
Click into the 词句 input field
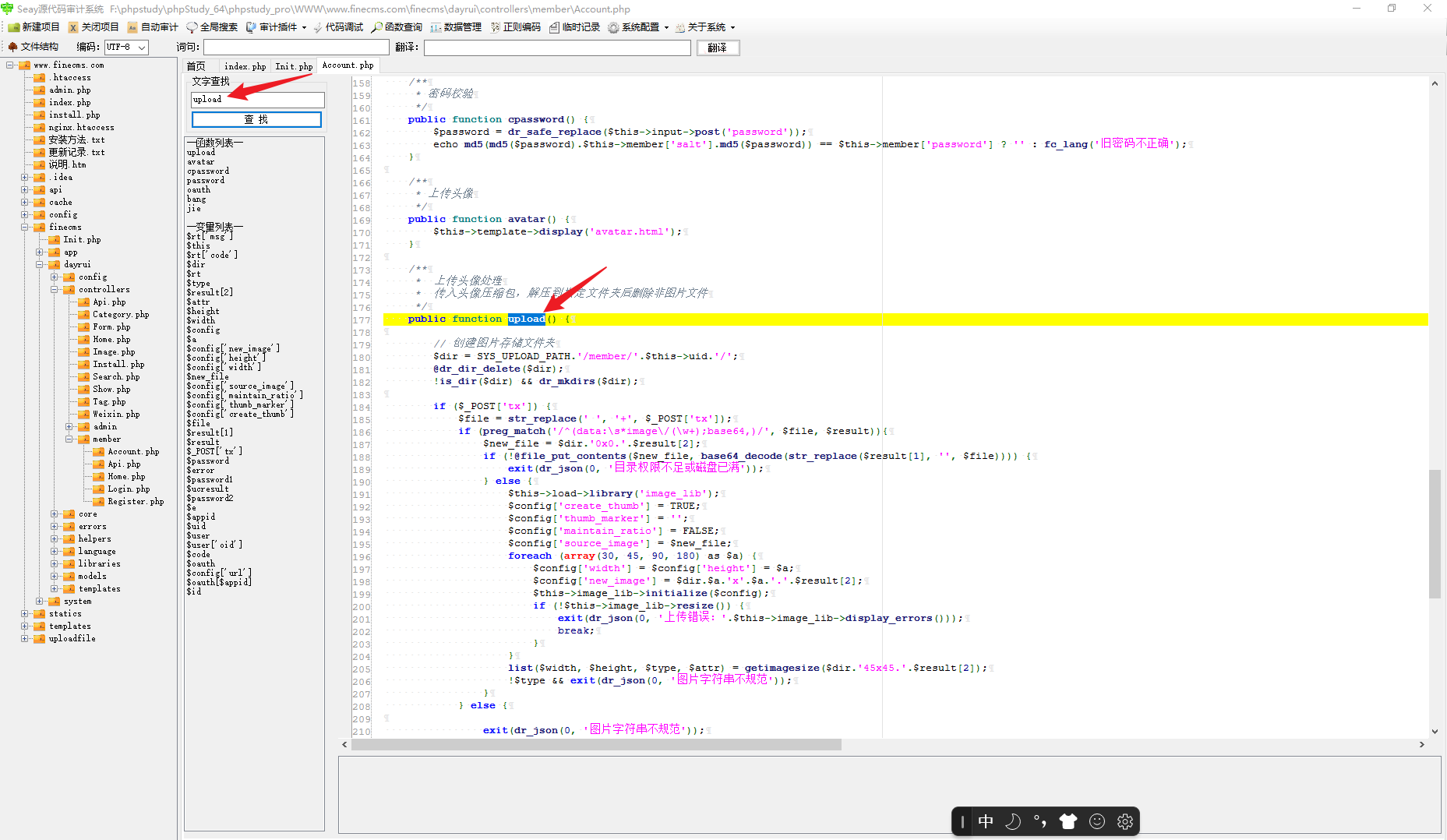coord(296,48)
